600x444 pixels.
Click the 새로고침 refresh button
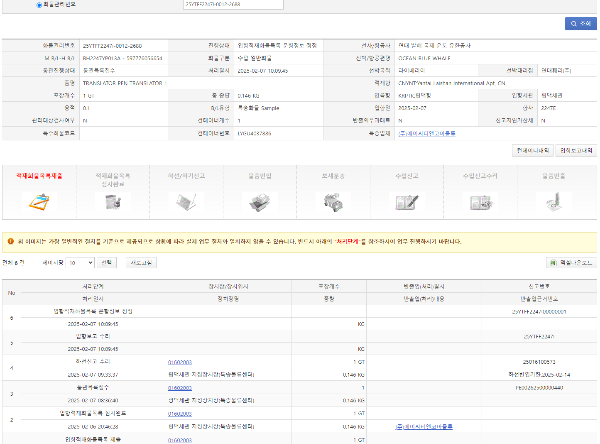pyautogui.click(x=141, y=263)
